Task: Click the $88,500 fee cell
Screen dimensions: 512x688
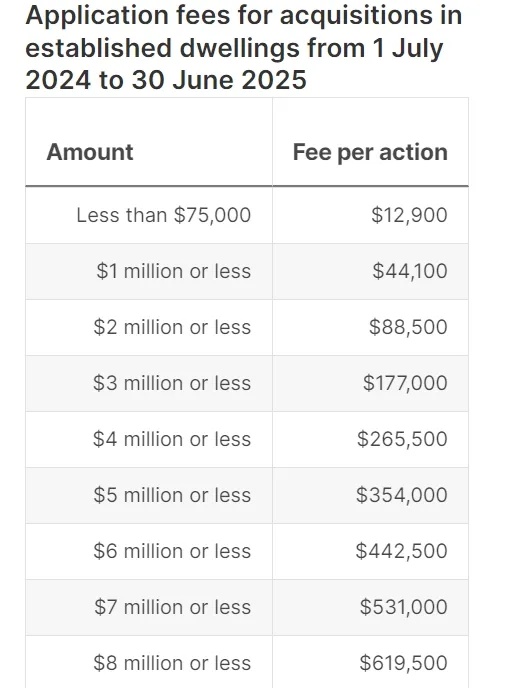Action: pyautogui.click(x=370, y=327)
